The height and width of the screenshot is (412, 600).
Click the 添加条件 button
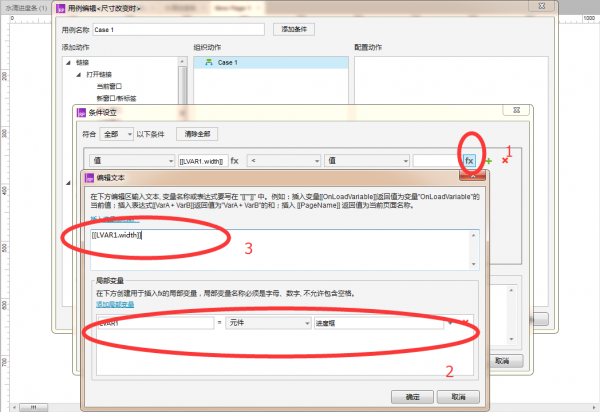tap(294, 29)
